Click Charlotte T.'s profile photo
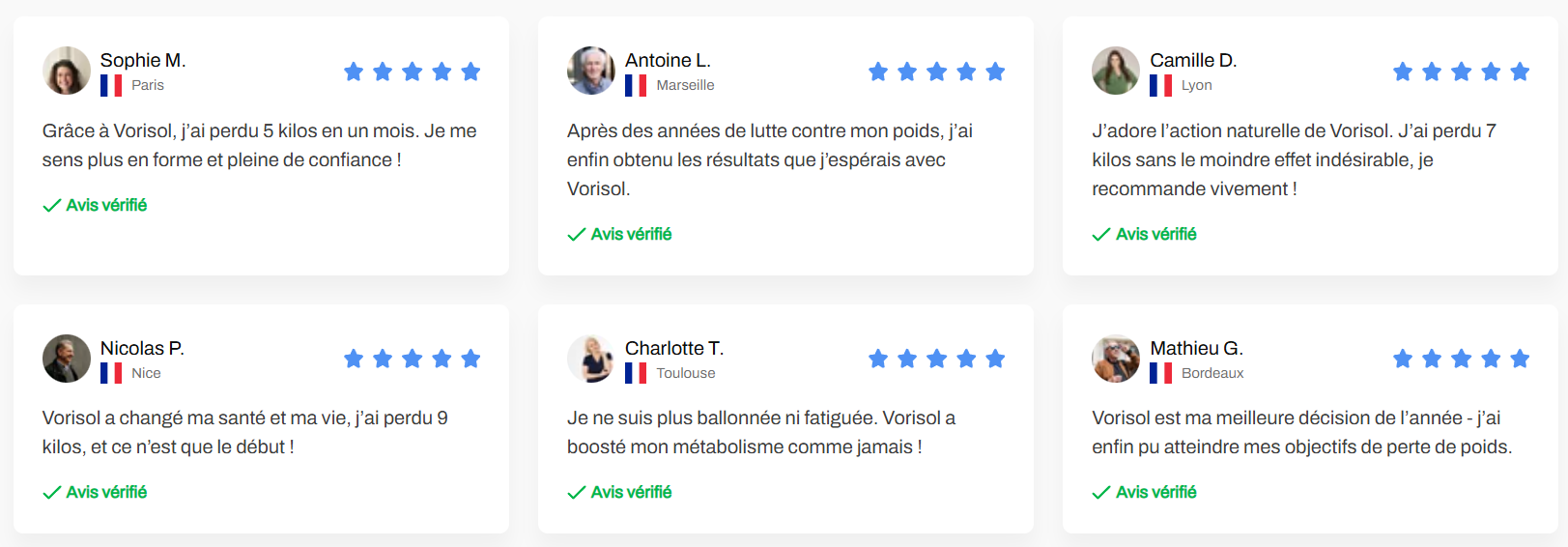 pos(591,359)
